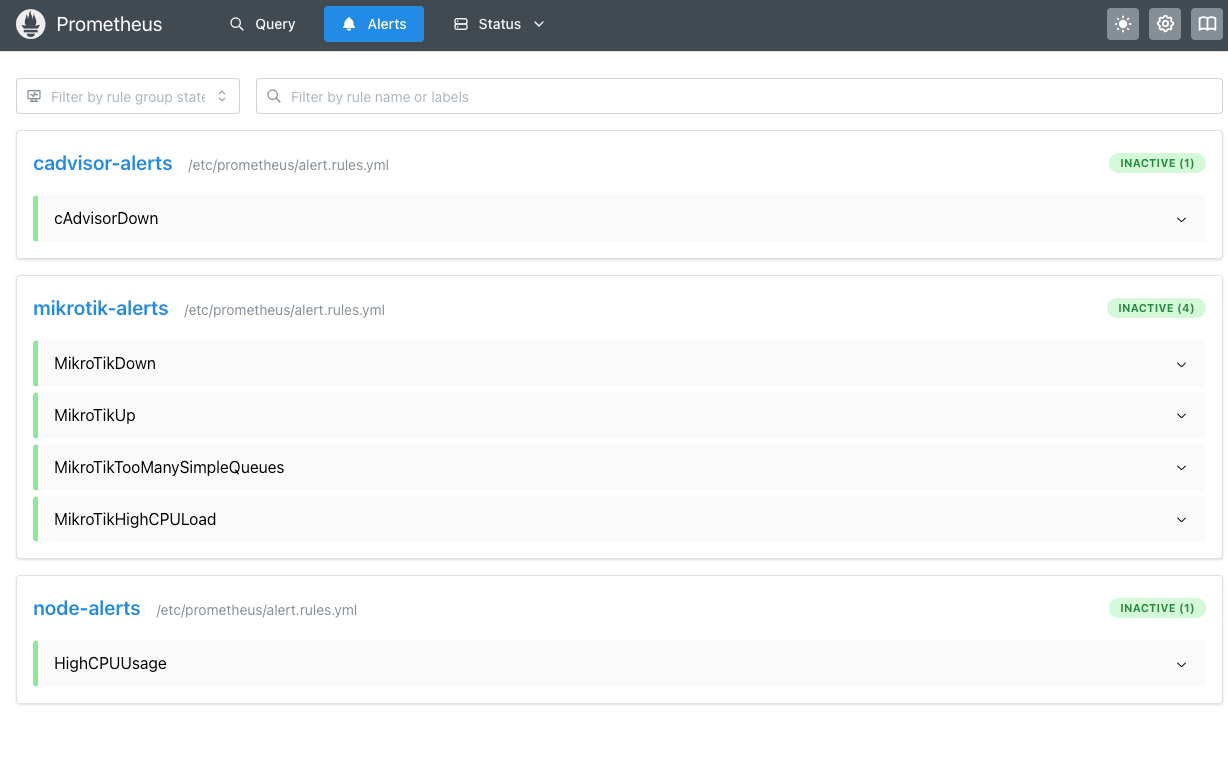Focus the rule name or labels filter

tap(739, 96)
